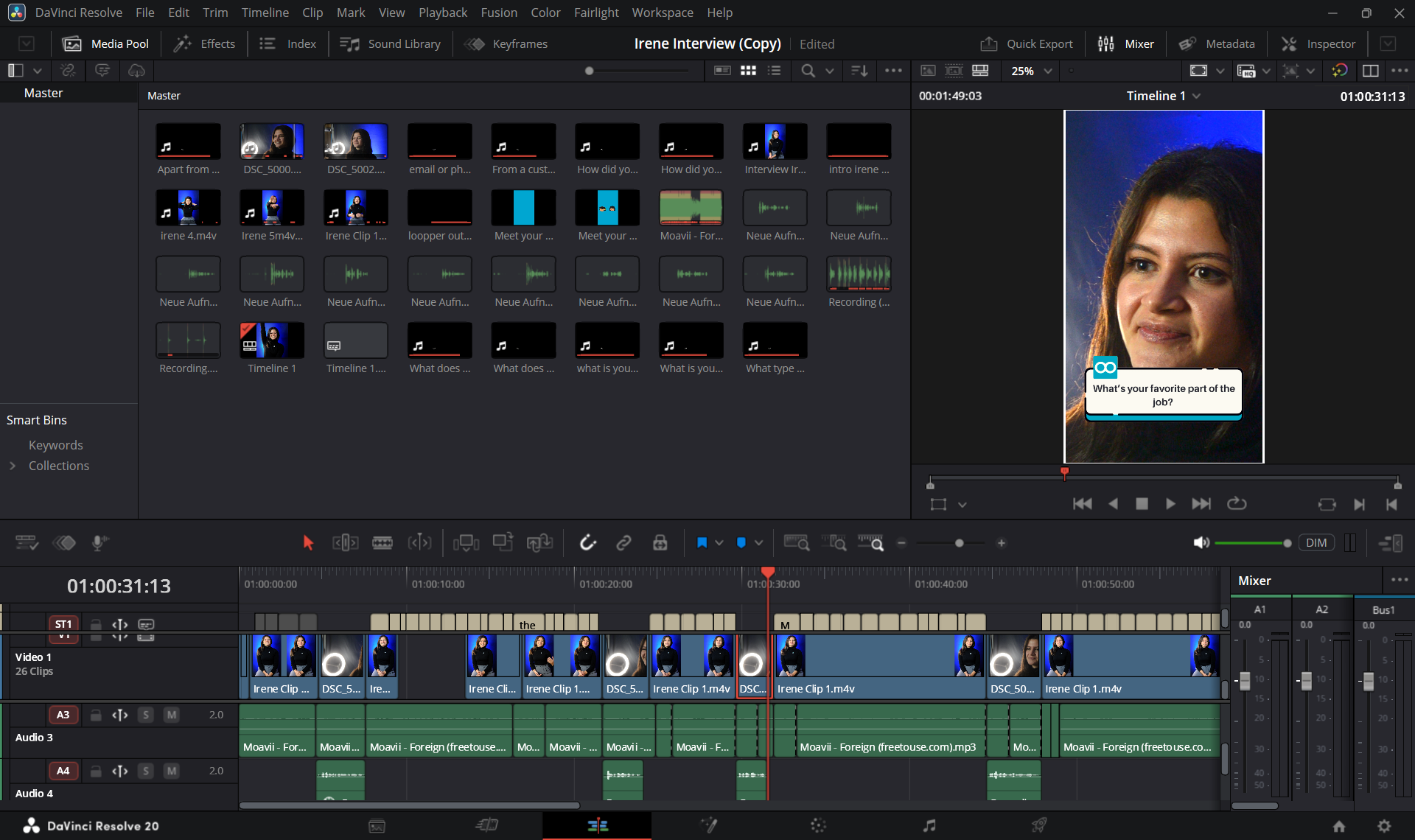Select the arrow selection mode tool
Screen dimensions: 1415x840
(308, 543)
